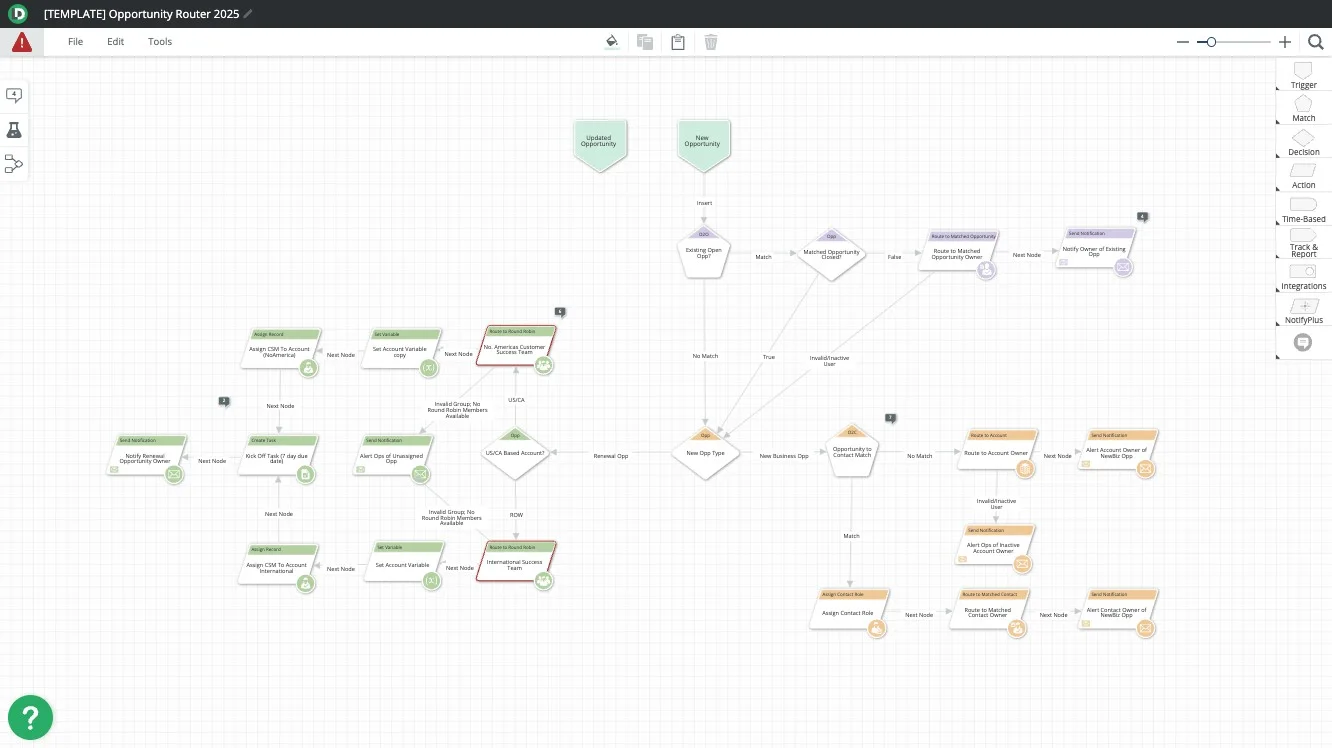Click the flow diagram sidebar icon
The image size is (1332, 748).
click(x=14, y=164)
